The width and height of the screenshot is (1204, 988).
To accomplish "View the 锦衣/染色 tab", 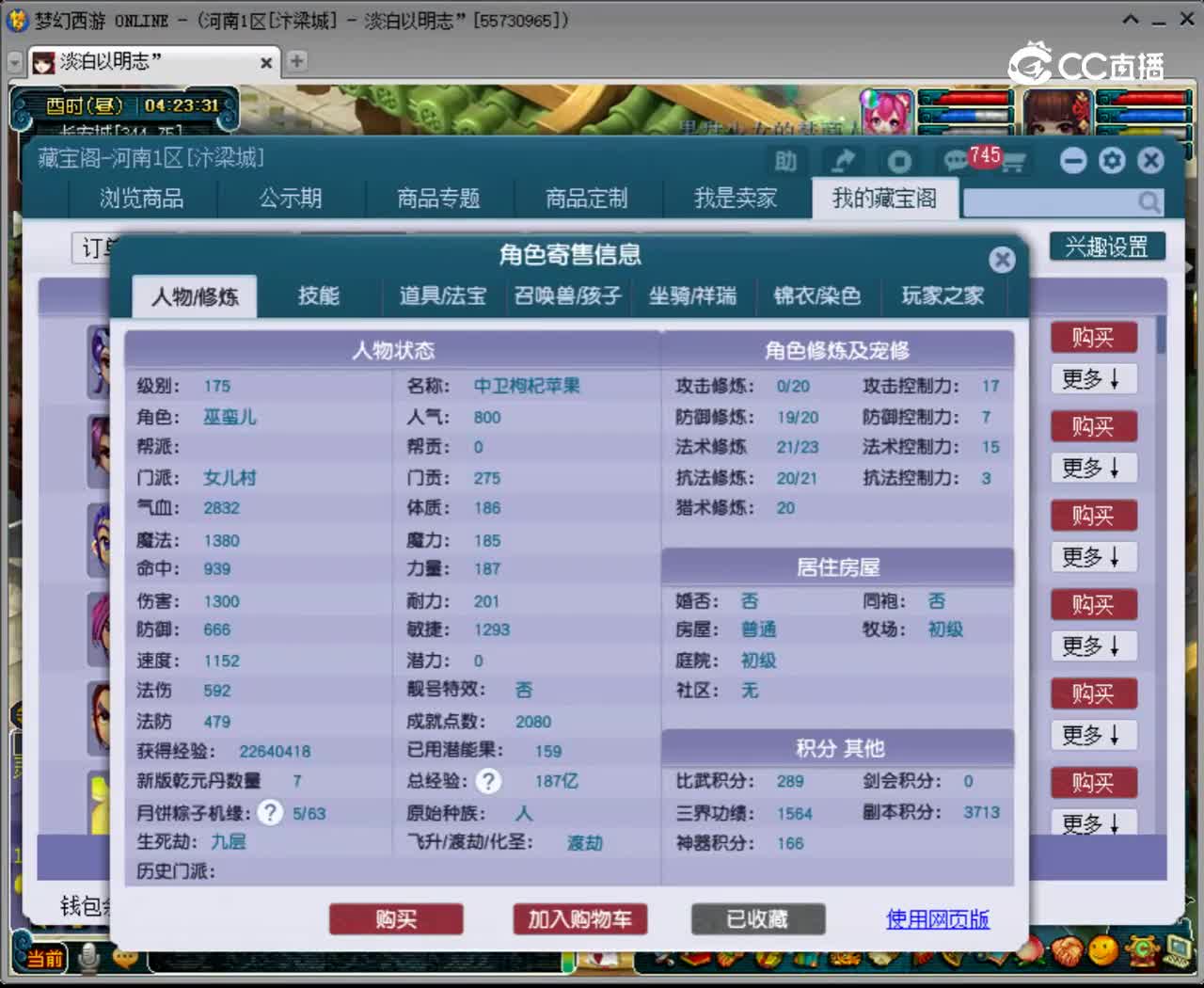I will click(817, 296).
